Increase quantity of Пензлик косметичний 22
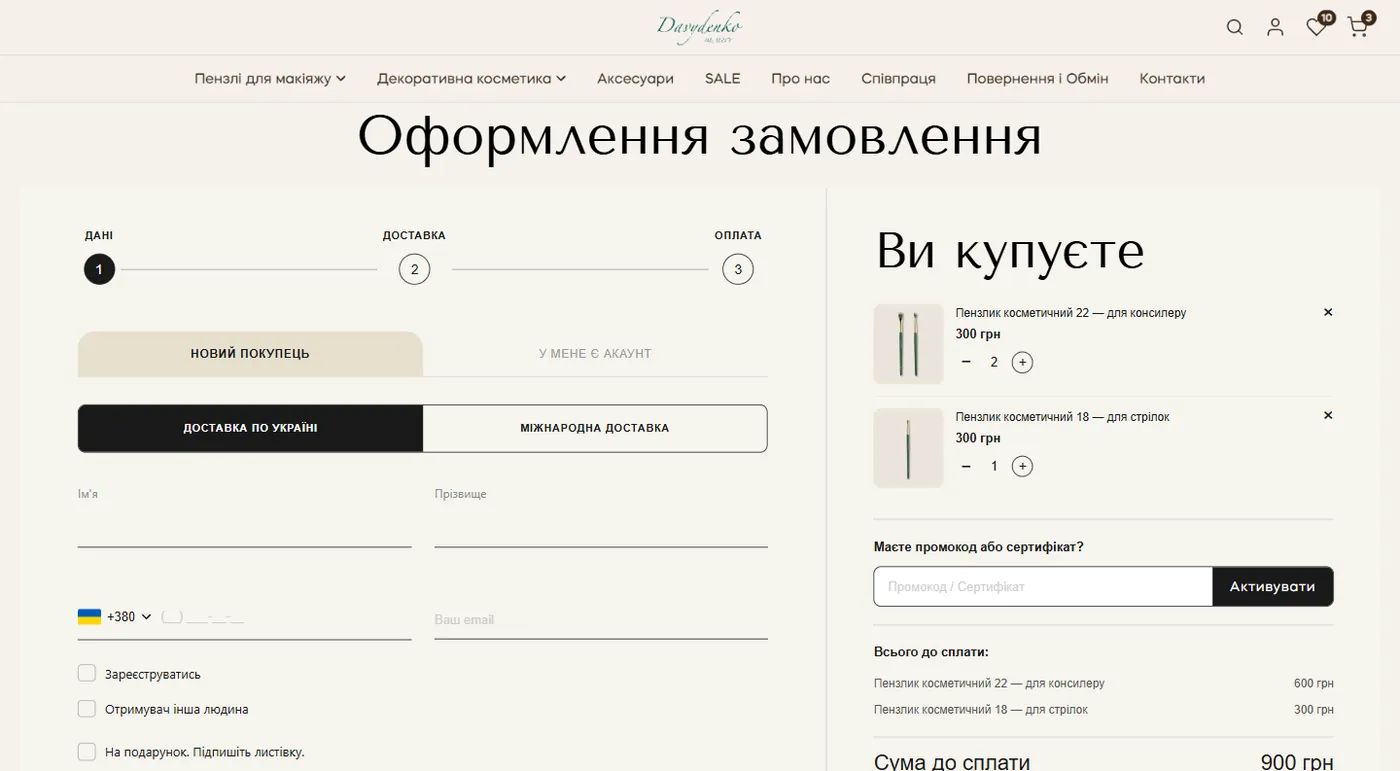 click(1022, 362)
